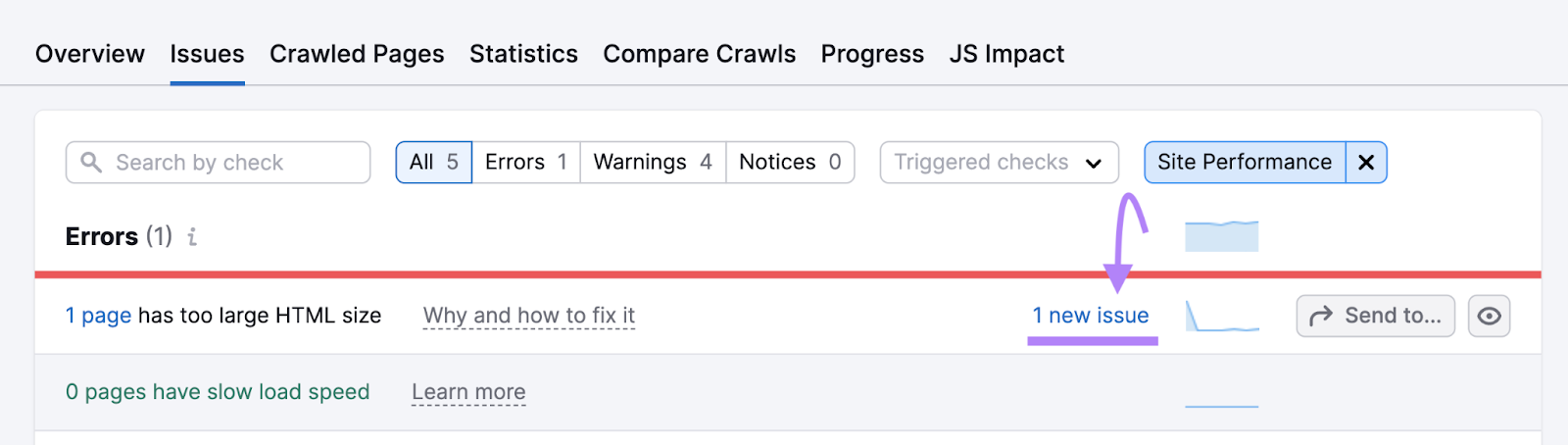Click the info icon next to Errors heading
Image resolution: width=1568 pixels, height=445 pixels.
pyautogui.click(x=192, y=237)
